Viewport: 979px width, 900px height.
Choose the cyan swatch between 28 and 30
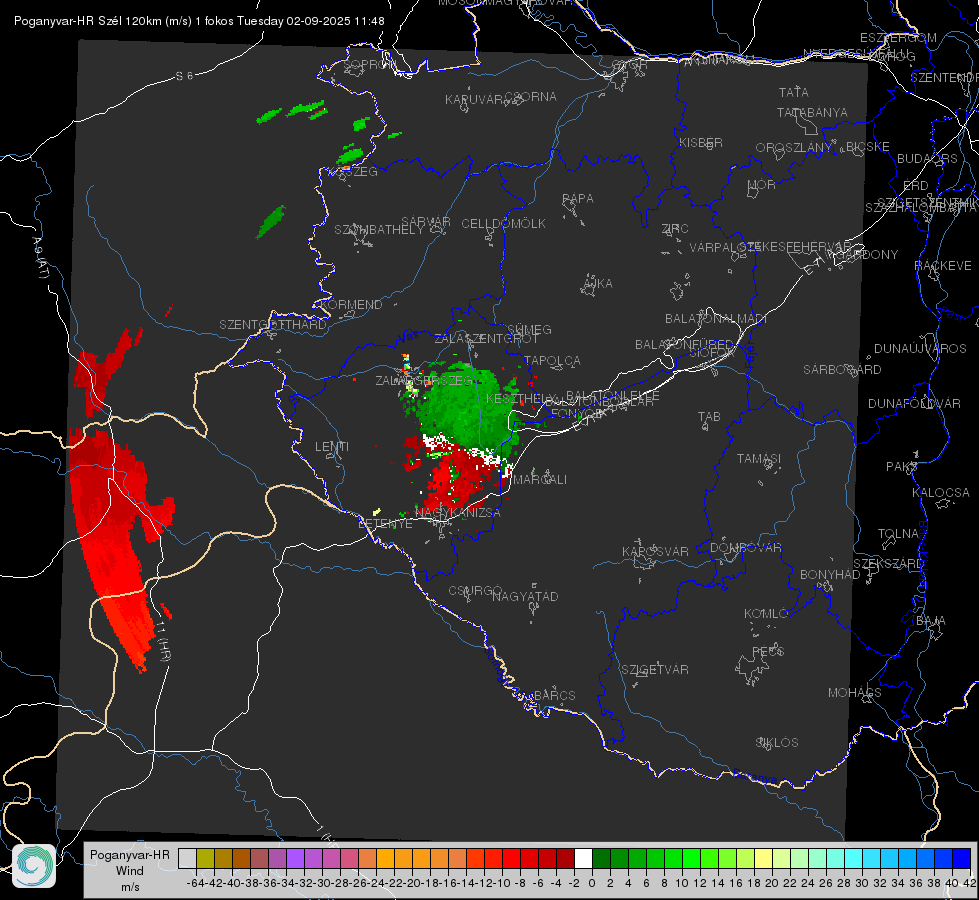point(853,858)
